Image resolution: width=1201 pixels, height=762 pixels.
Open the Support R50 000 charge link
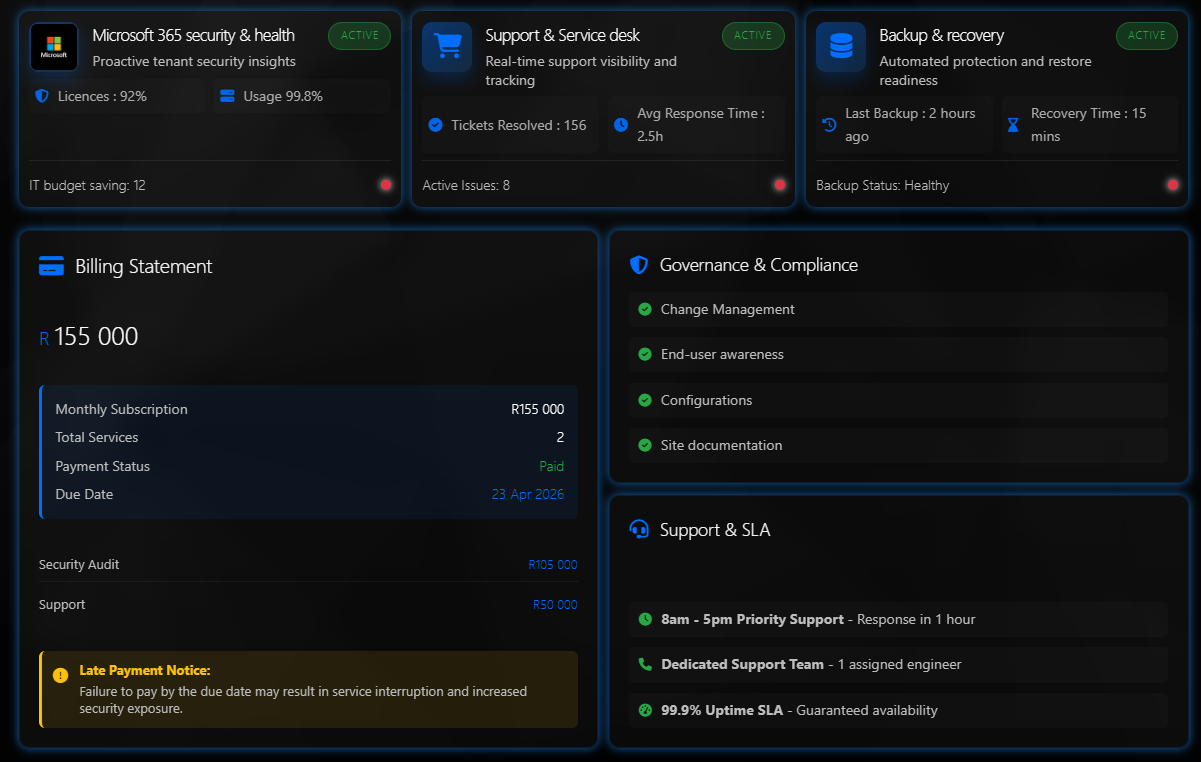[555, 604]
